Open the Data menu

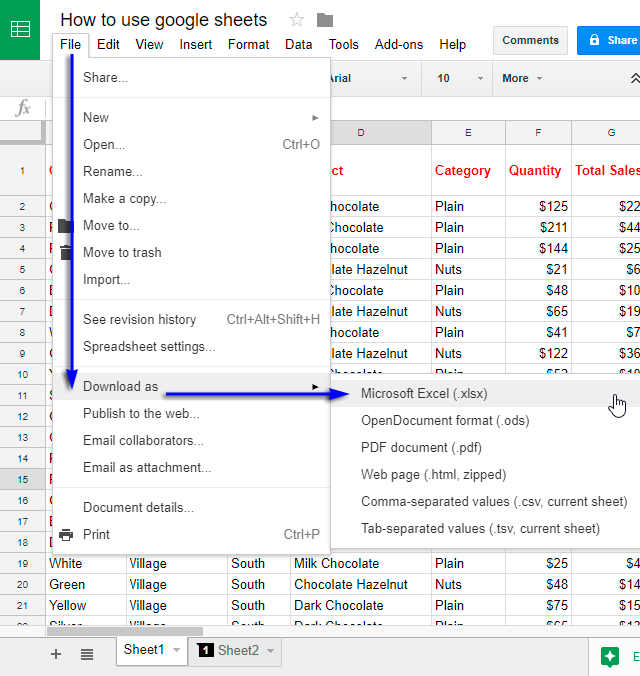[x=298, y=44]
